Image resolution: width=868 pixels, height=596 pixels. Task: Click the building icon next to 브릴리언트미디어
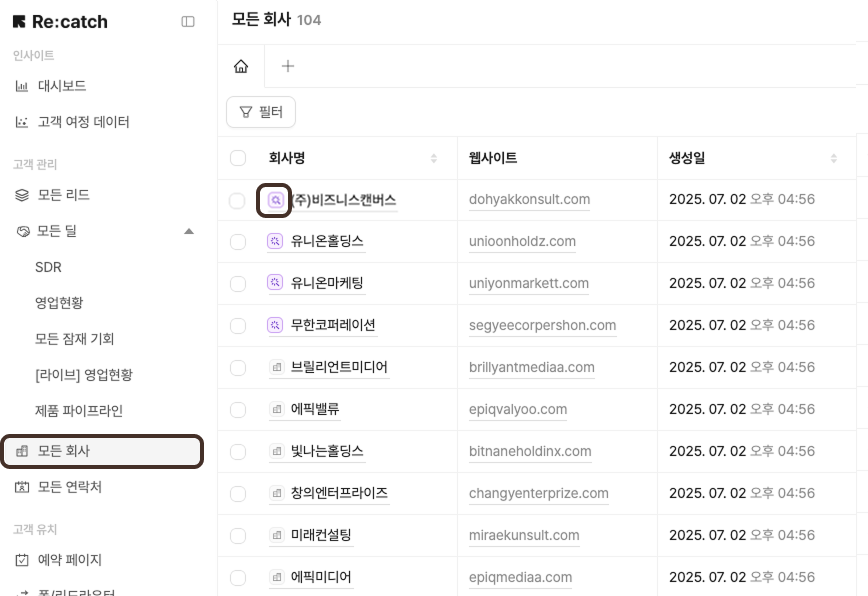pos(276,367)
